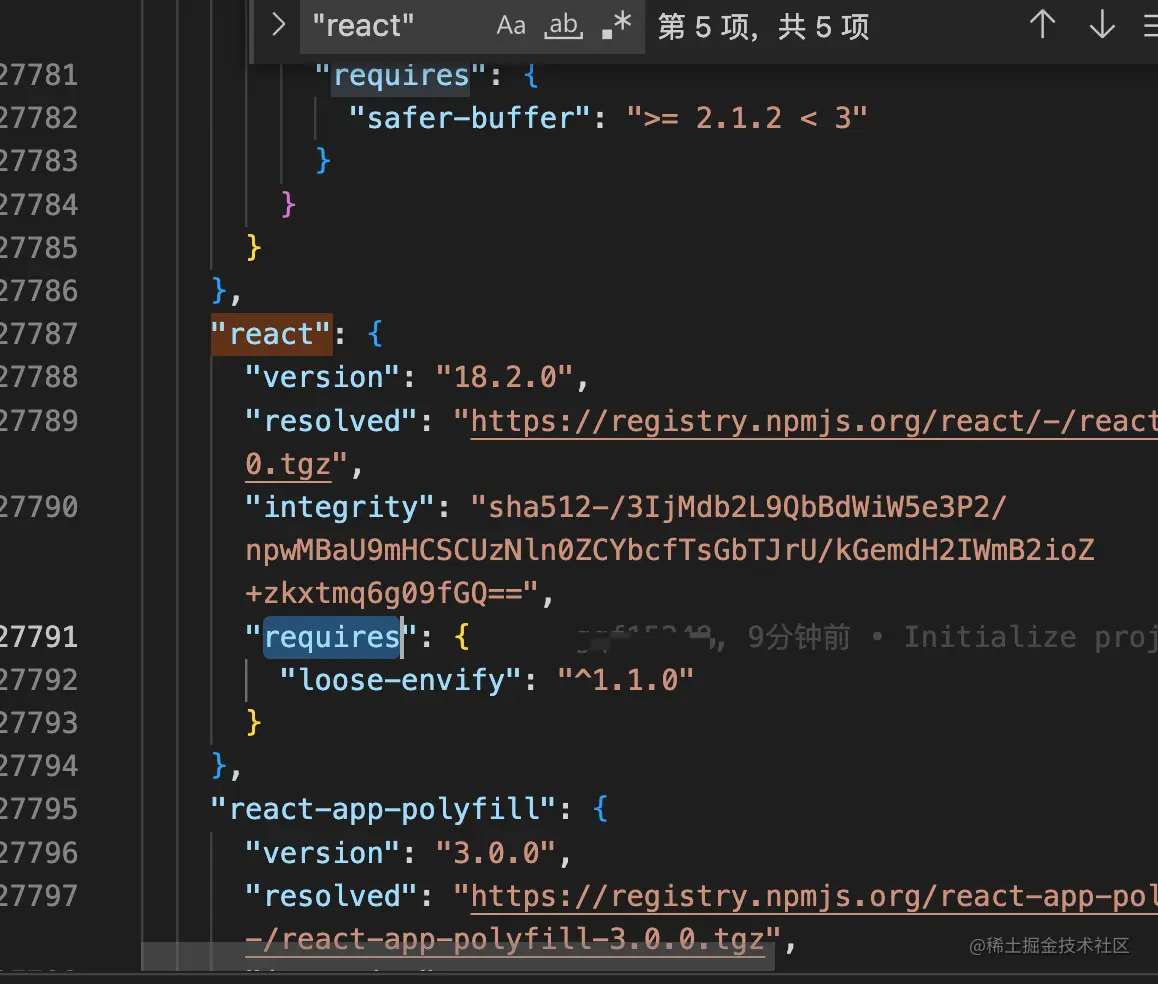Click the yellow closing brace on line 27793
The image size is (1158, 984).
click(x=253, y=722)
